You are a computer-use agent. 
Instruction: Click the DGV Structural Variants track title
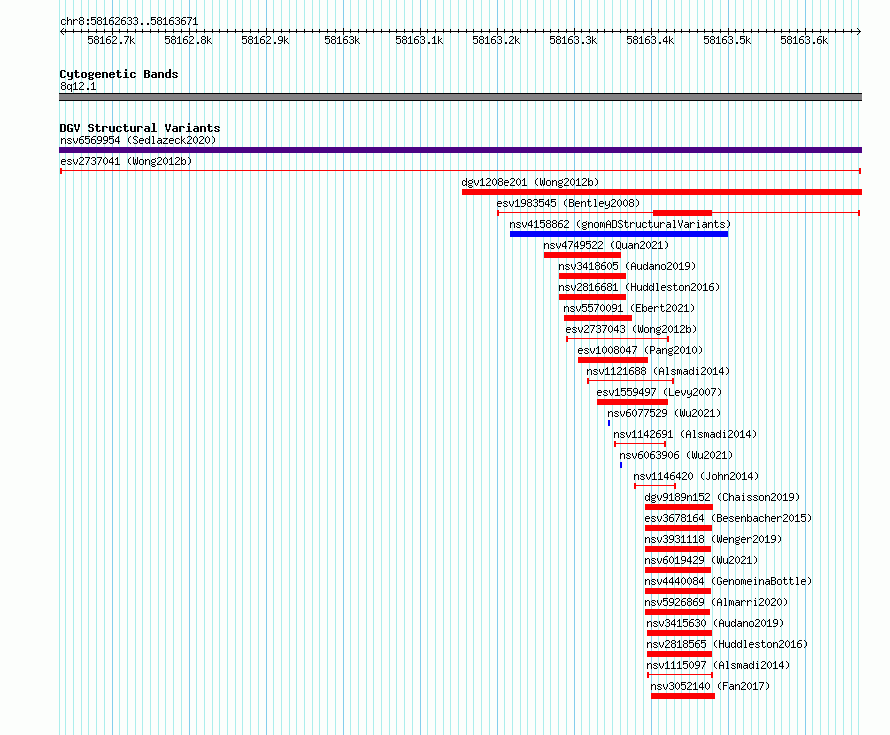pos(140,128)
